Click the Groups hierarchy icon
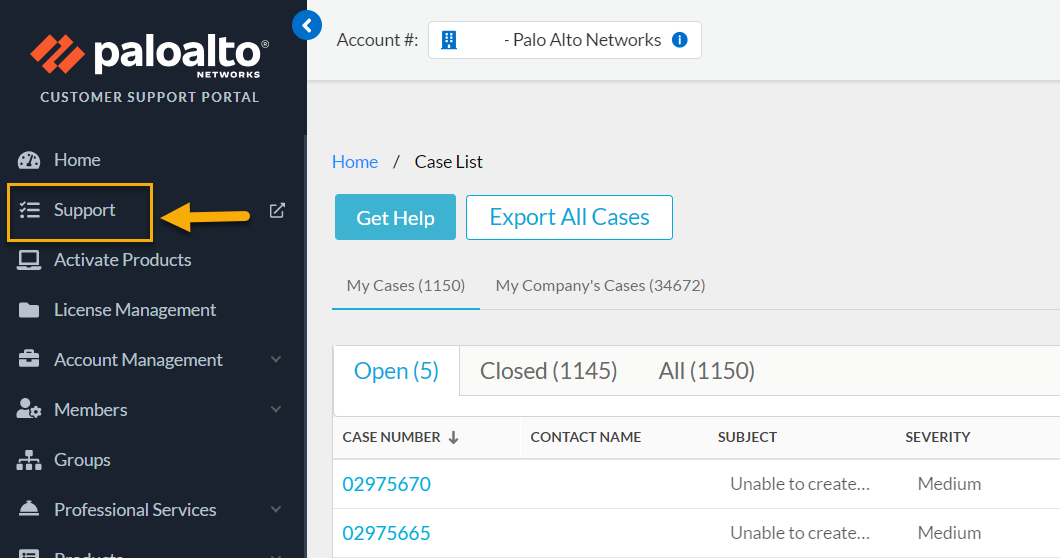 click(29, 460)
